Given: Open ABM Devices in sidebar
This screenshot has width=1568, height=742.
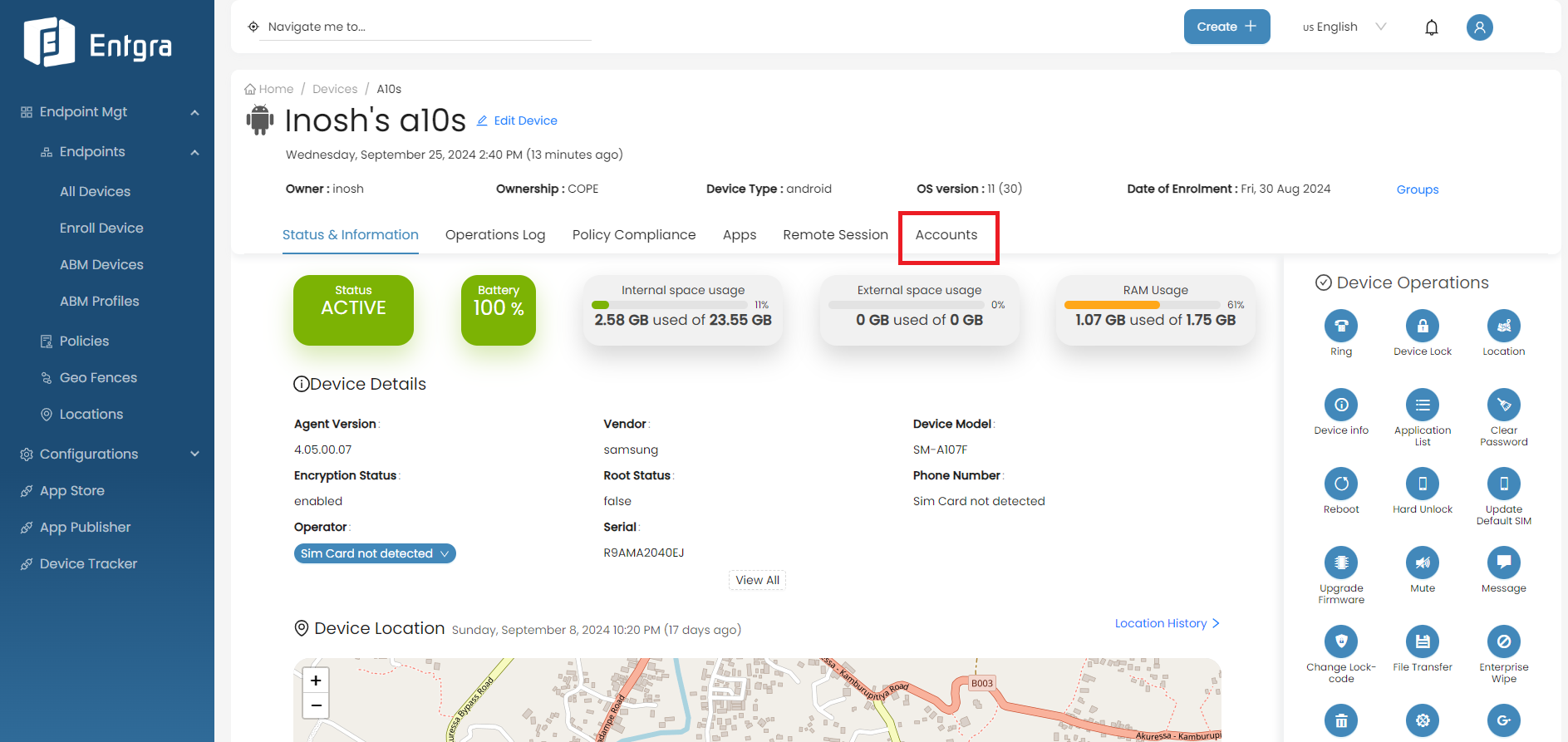Looking at the screenshot, I should pyautogui.click(x=101, y=265).
